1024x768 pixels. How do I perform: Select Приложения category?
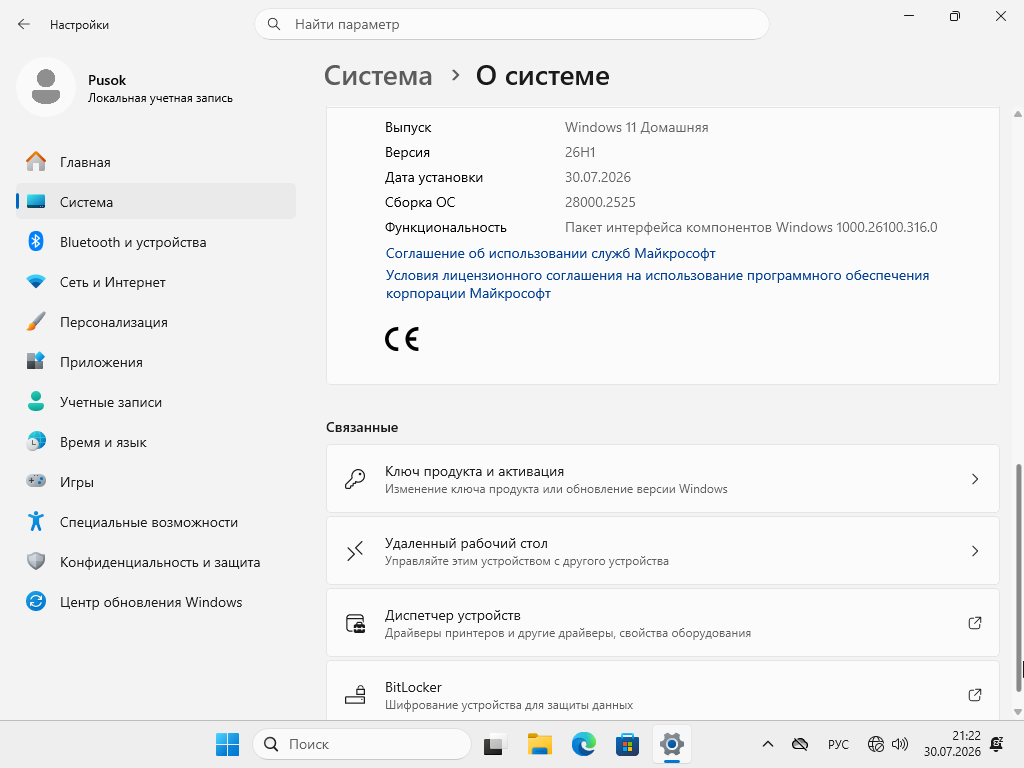coord(156,361)
